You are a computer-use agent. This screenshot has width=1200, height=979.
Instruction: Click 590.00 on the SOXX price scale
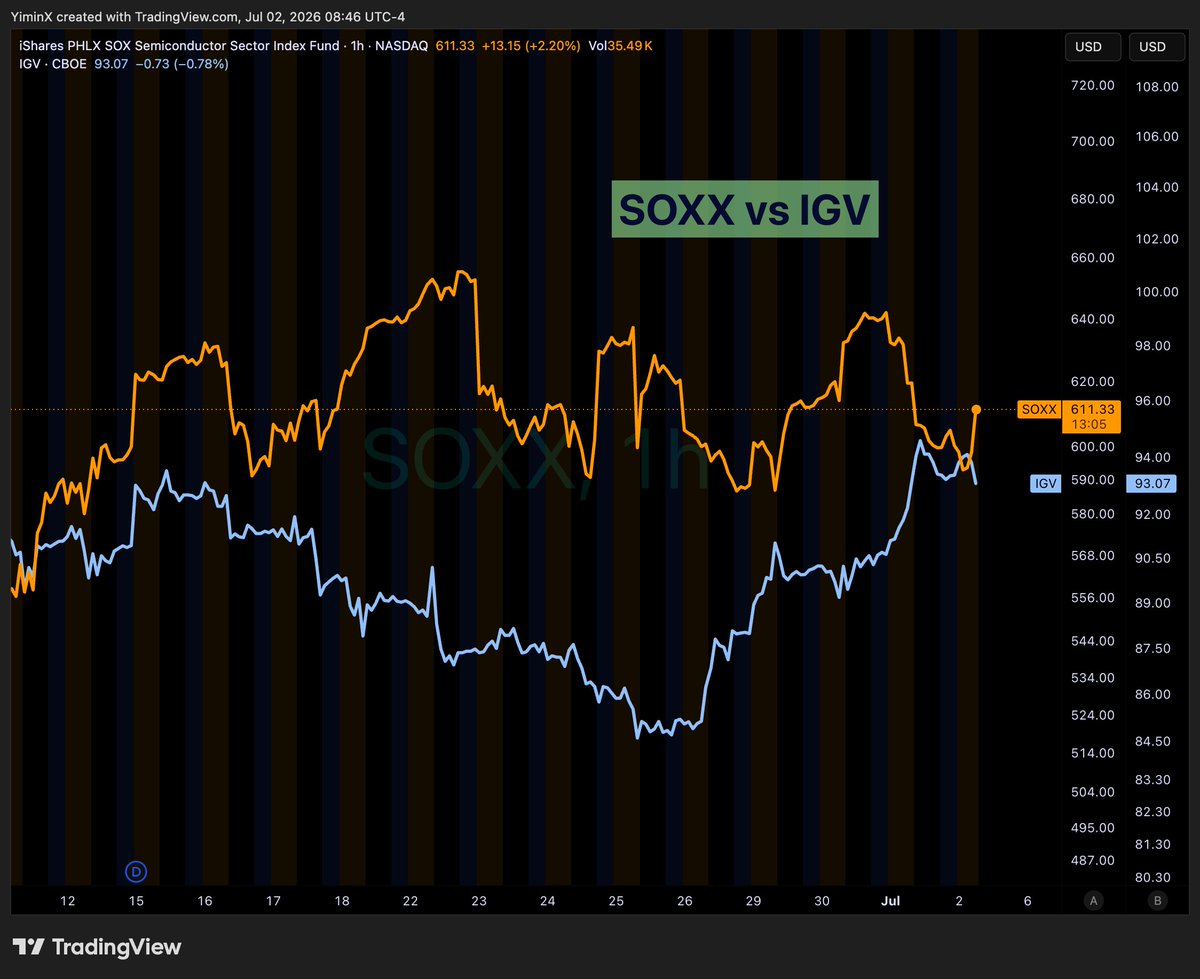pyautogui.click(x=1092, y=479)
